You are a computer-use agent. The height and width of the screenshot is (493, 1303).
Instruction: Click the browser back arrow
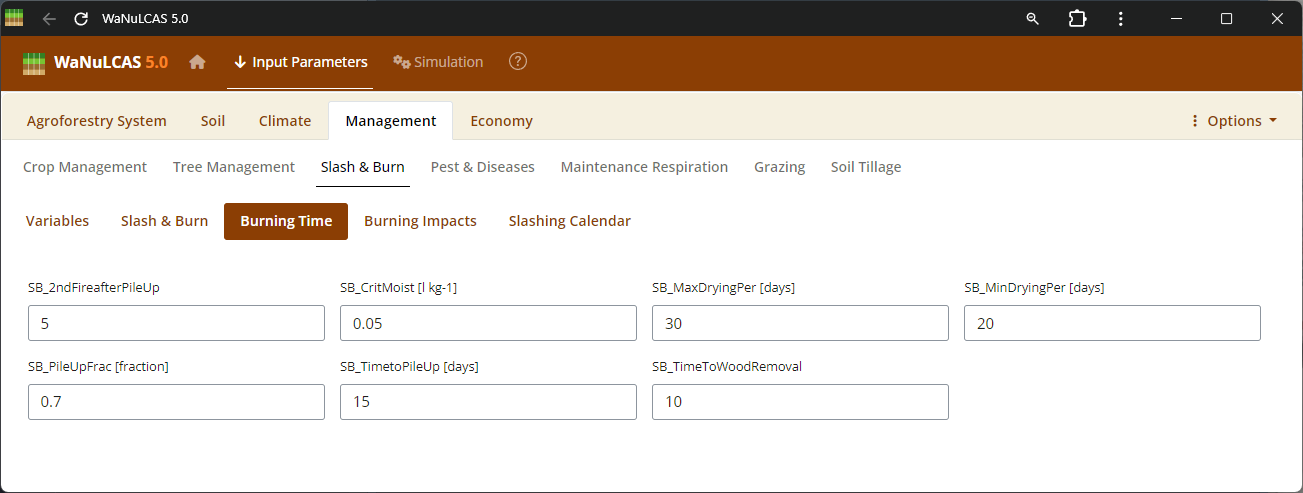(x=49, y=19)
